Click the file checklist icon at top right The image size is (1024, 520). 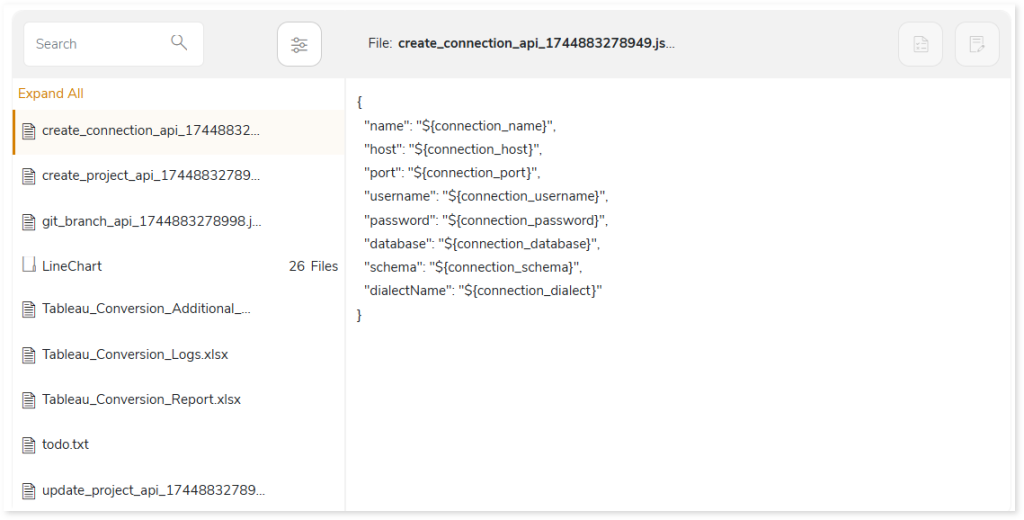[x=920, y=44]
